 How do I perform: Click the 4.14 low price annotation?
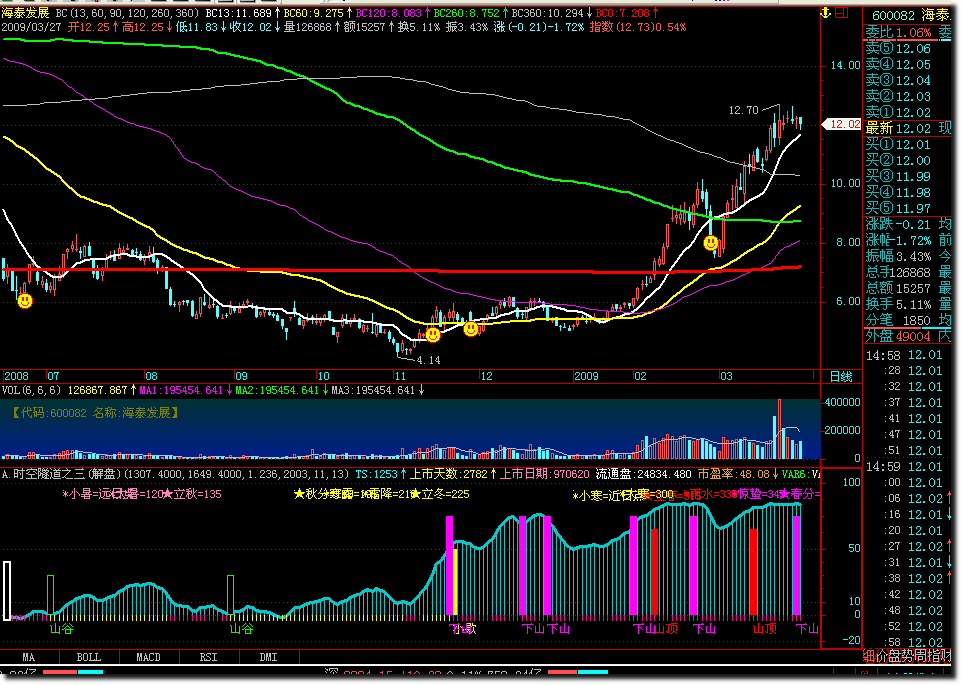pos(429,361)
